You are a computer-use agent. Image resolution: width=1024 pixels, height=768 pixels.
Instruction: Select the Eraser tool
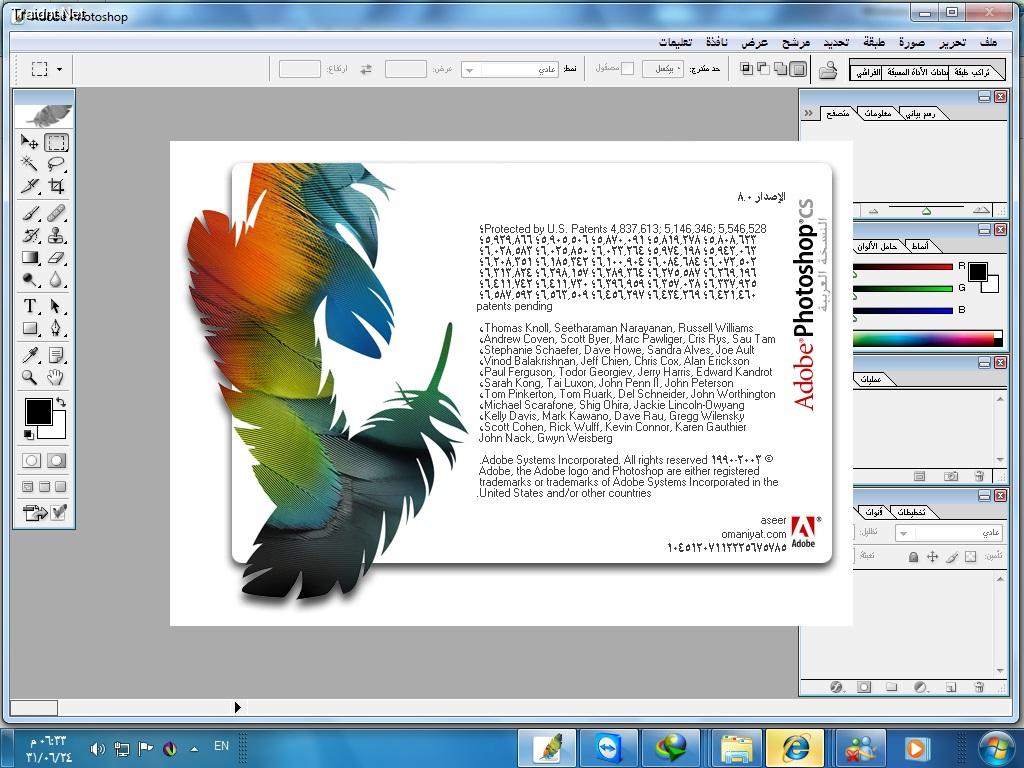click(x=56, y=257)
